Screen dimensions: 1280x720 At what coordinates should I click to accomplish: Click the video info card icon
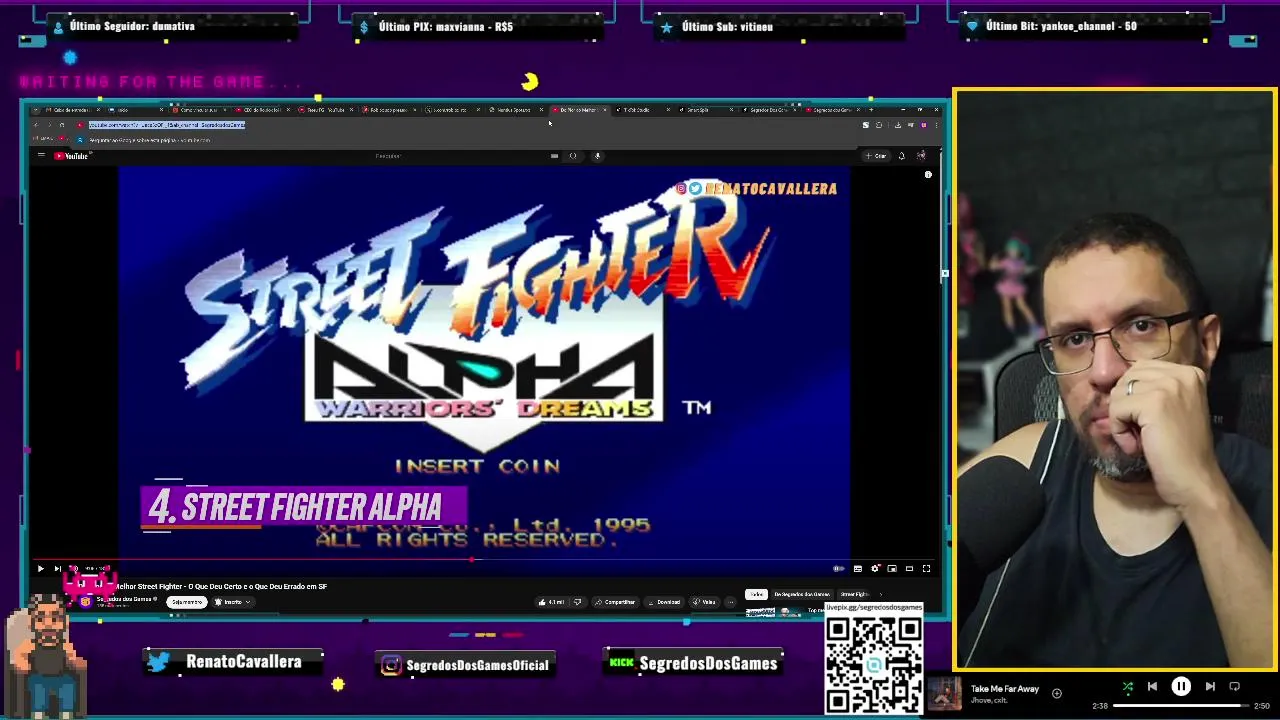point(928,175)
